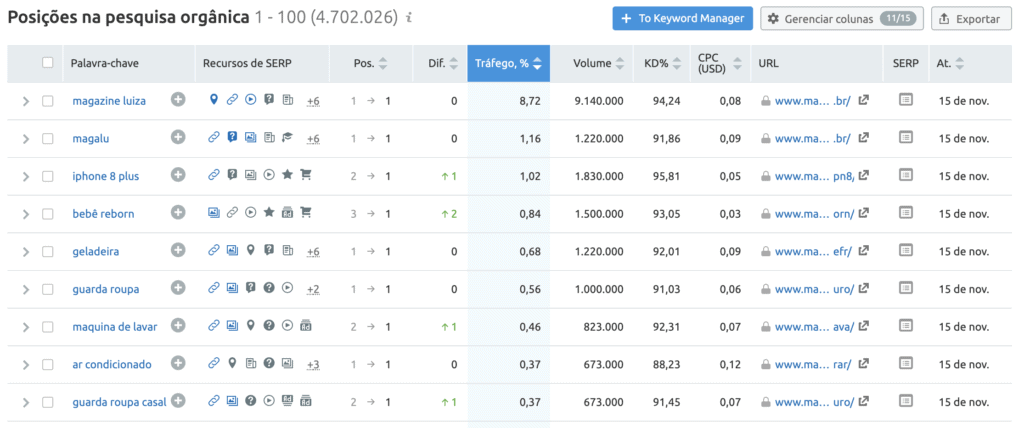Image resolution: width=1024 pixels, height=428 pixels.
Task: Click To Keyword Manager button
Action: 683,18
